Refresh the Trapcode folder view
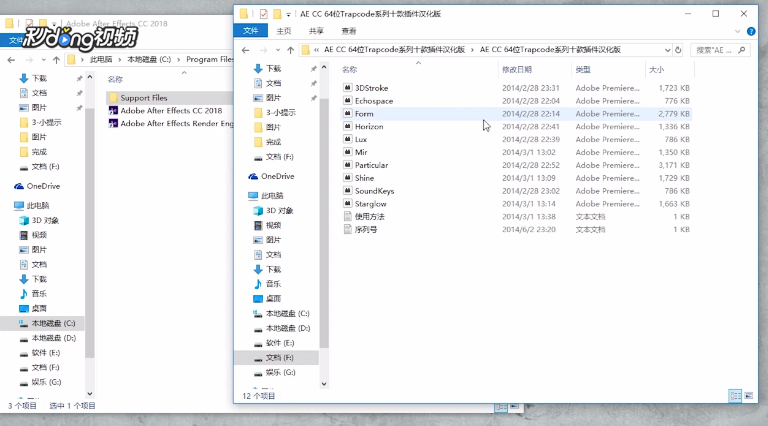768x426 pixels. tap(678, 50)
